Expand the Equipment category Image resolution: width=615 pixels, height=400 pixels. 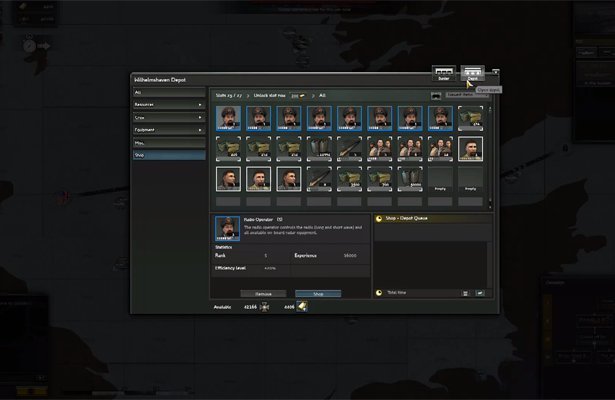point(169,129)
